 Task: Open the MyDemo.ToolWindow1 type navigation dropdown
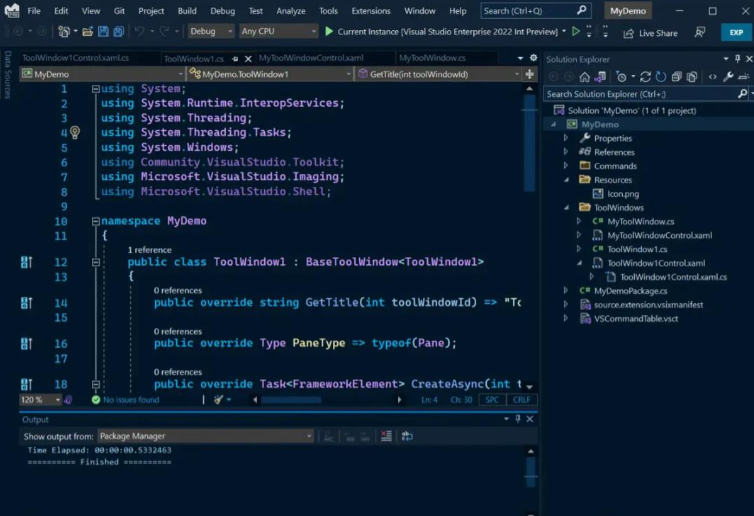click(270, 74)
